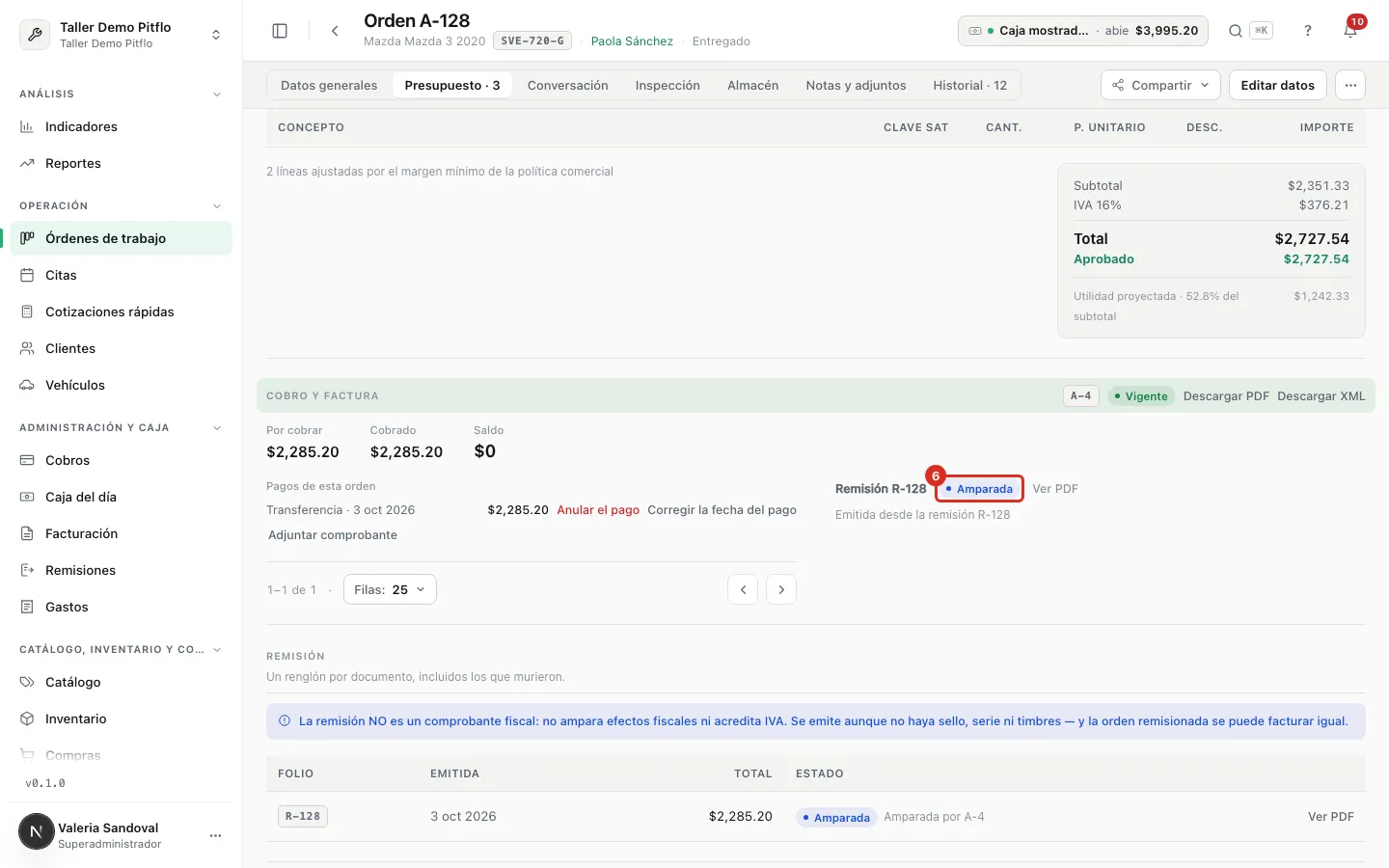Open the Compartir dropdown

point(1160,85)
